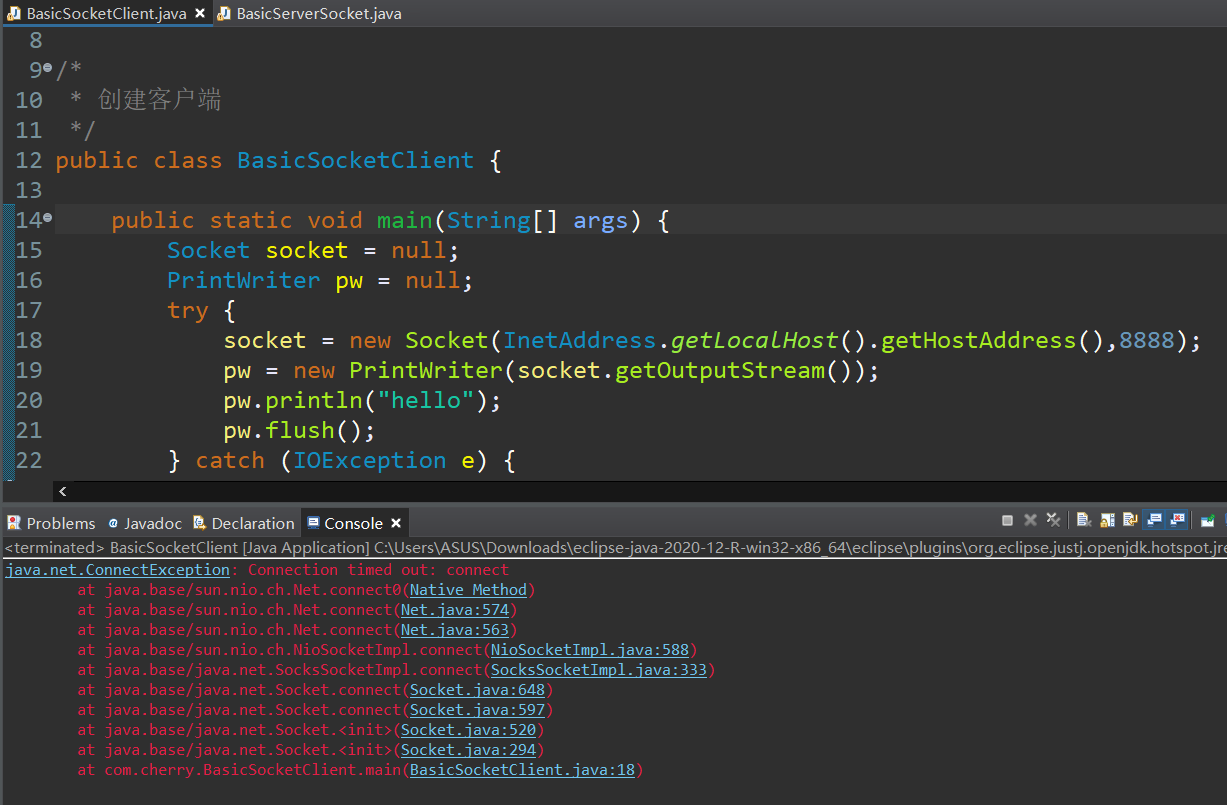
Task: Click the try keyword on line 17
Action: (x=188, y=311)
